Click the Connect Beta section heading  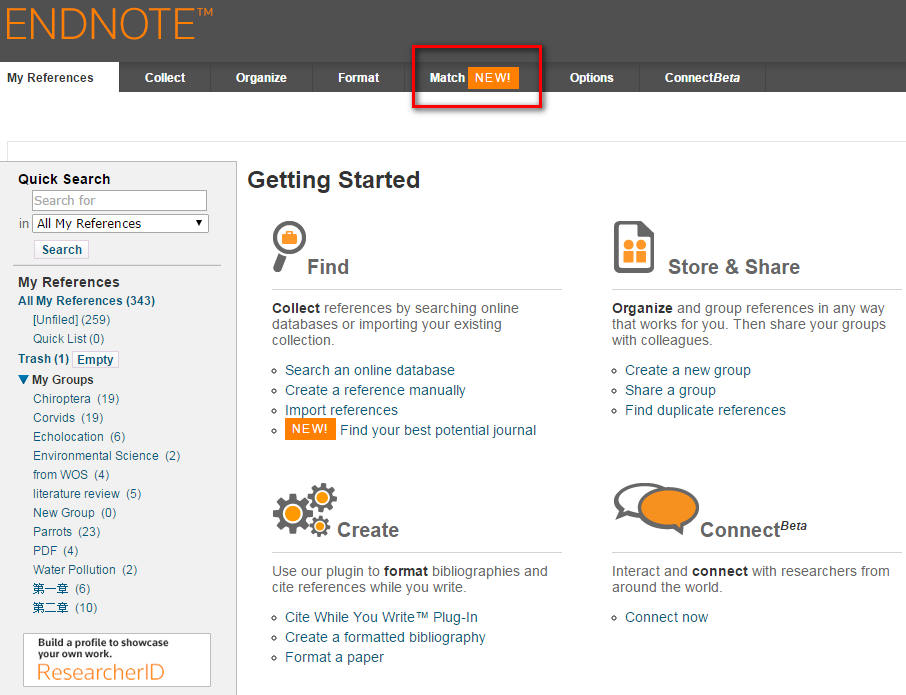(x=753, y=529)
